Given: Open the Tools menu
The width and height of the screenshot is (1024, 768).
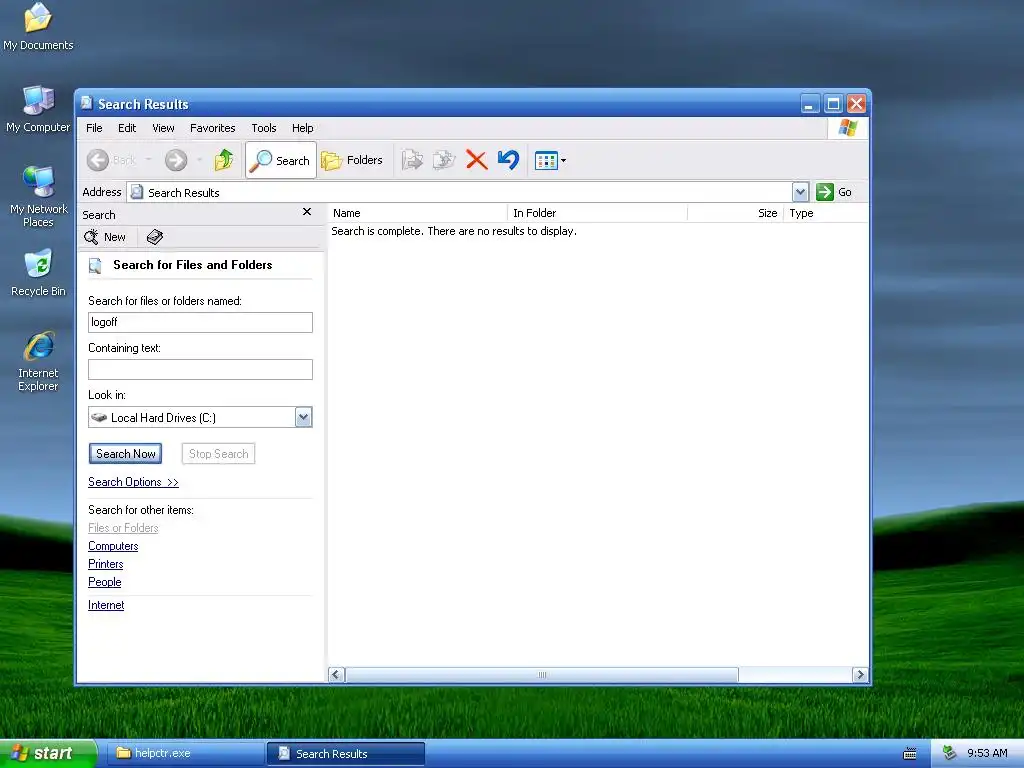Looking at the screenshot, I should 264,128.
